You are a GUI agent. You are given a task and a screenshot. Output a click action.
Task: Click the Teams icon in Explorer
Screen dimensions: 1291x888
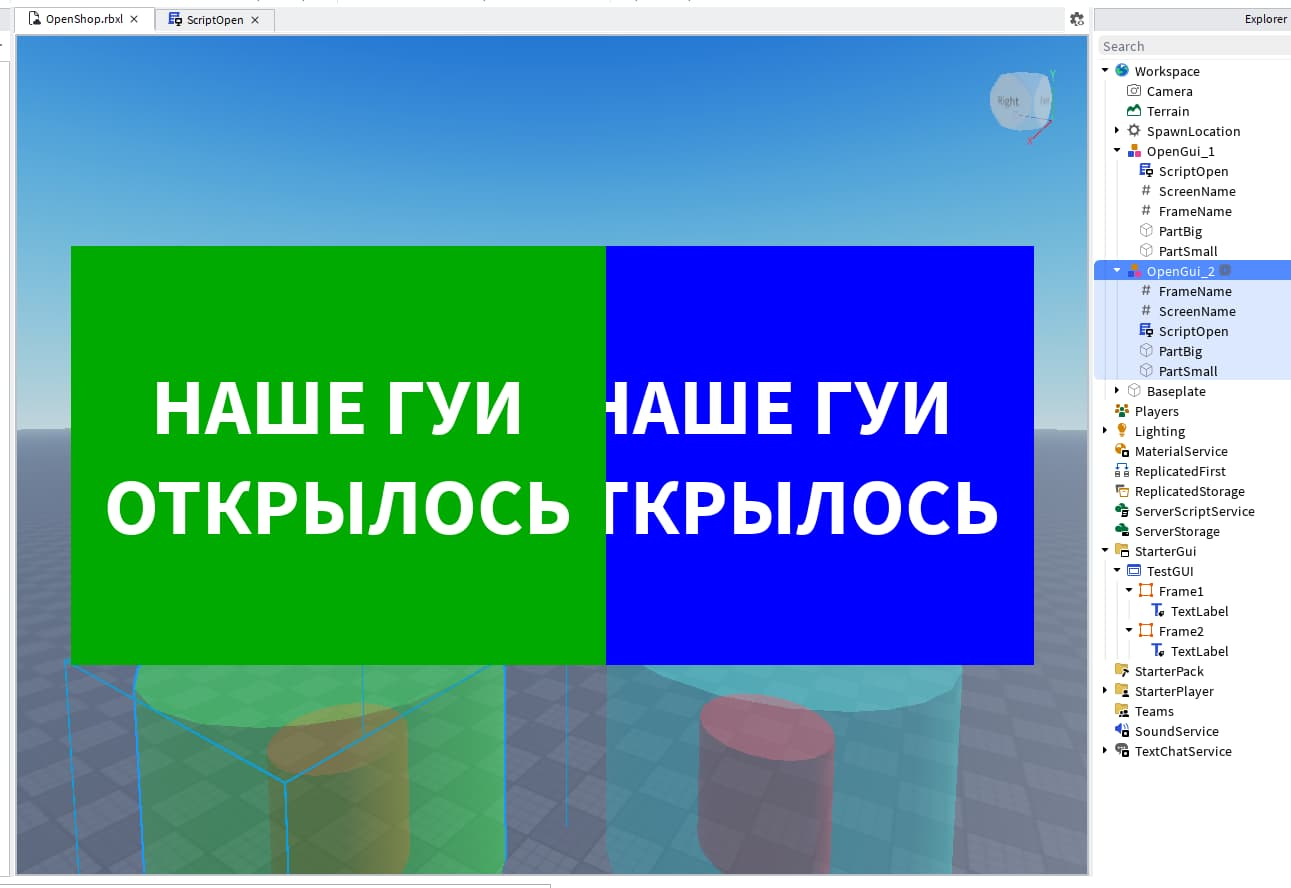(1121, 711)
